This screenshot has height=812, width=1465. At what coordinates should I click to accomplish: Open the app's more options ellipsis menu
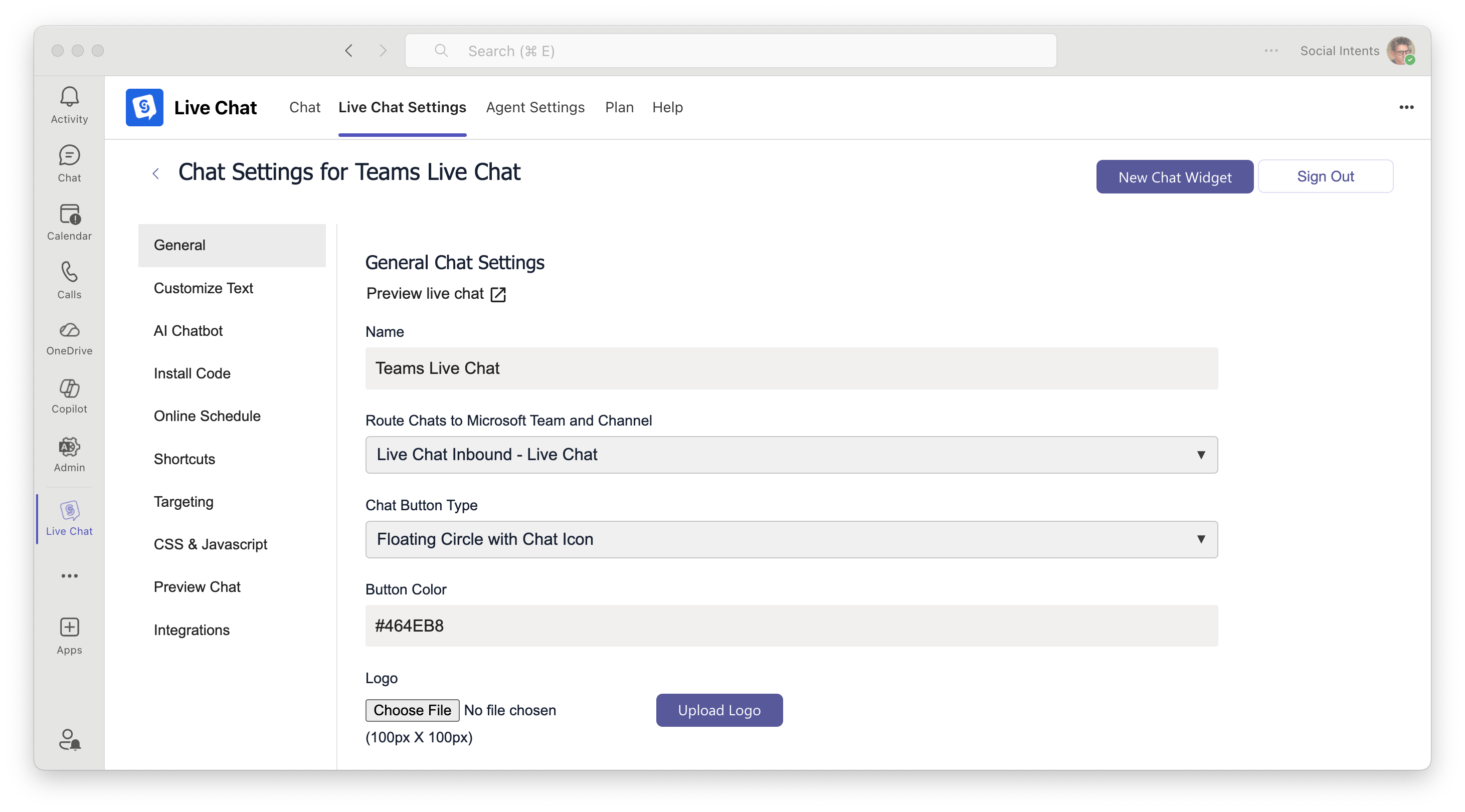point(1406,107)
